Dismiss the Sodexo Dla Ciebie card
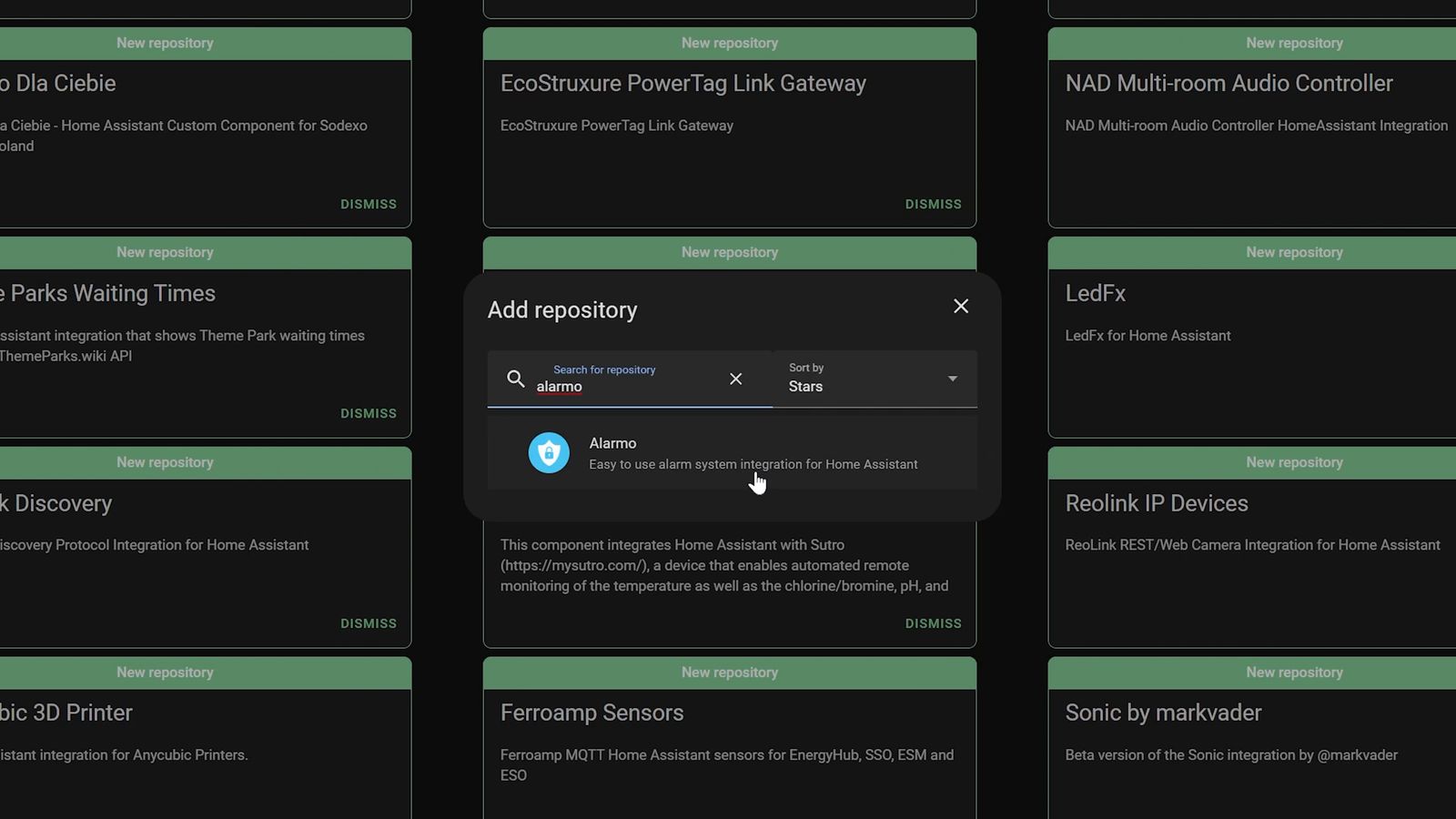Viewport: 1456px width, 819px height. pyautogui.click(x=368, y=204)
